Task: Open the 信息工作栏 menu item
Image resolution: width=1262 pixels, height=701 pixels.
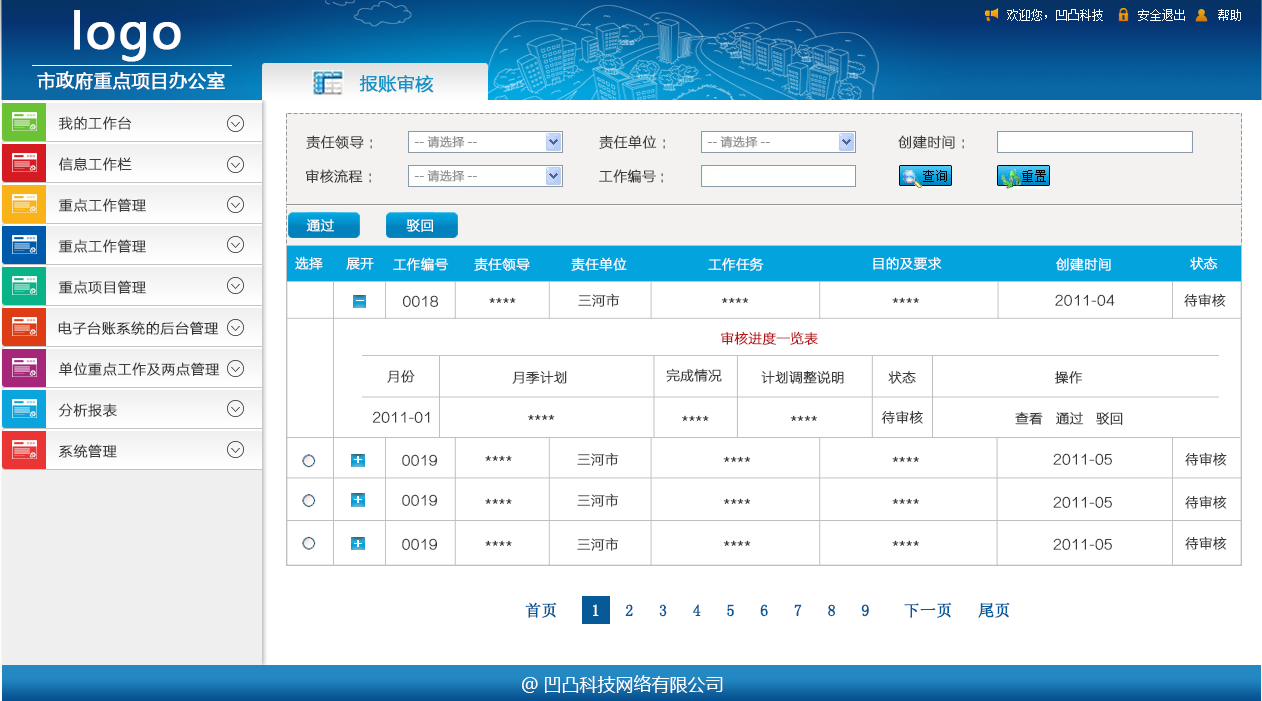Action: pos(132,164)
